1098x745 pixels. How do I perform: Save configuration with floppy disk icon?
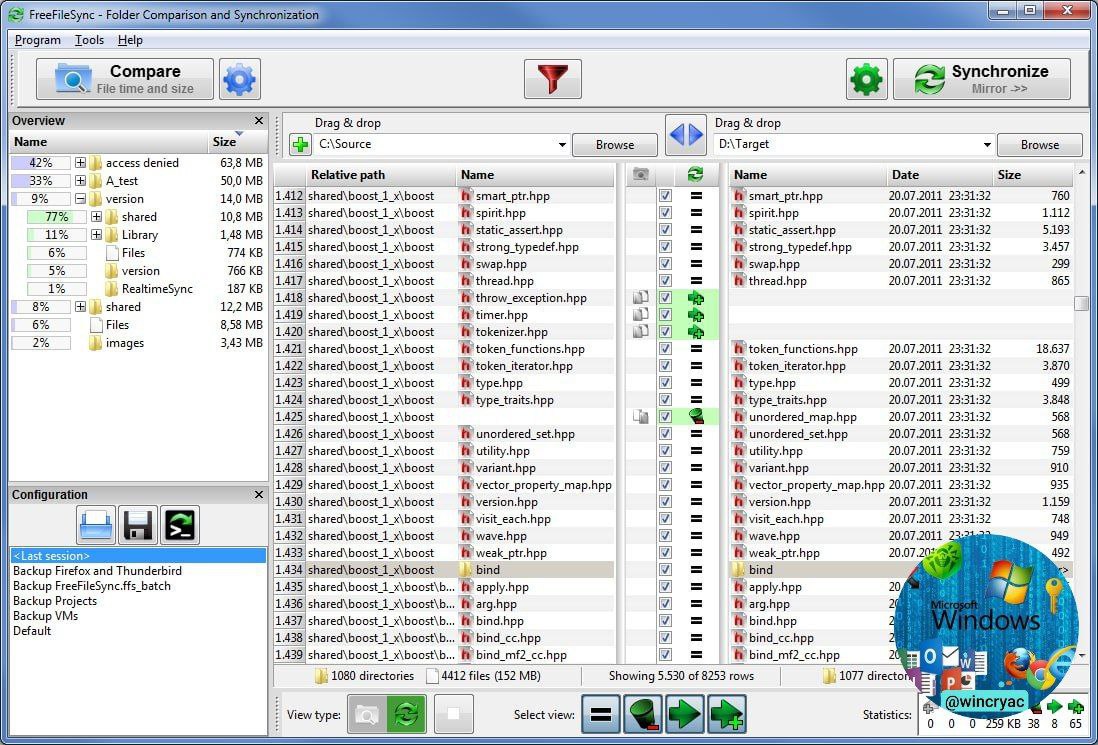click(138, 525)
